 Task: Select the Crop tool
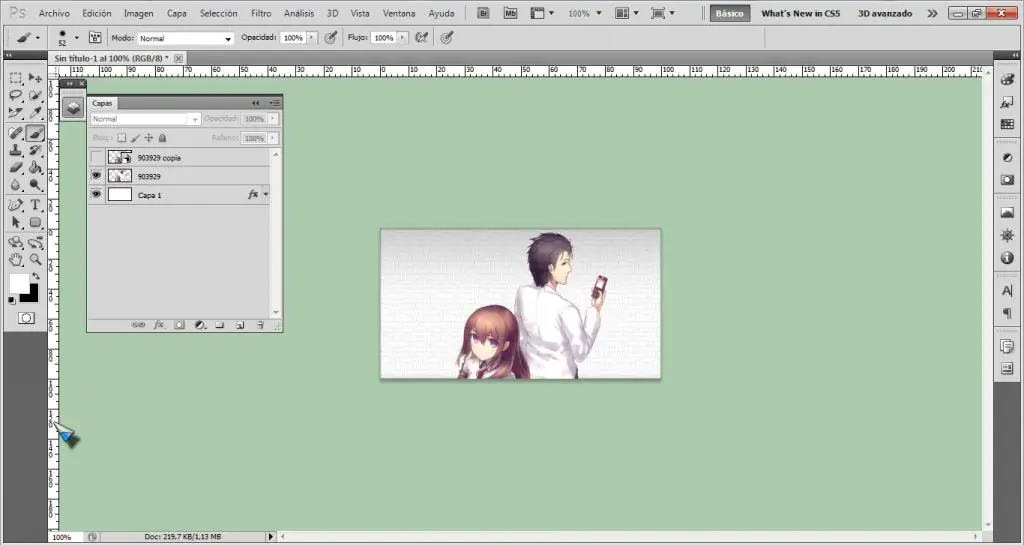tap(16, 114)
